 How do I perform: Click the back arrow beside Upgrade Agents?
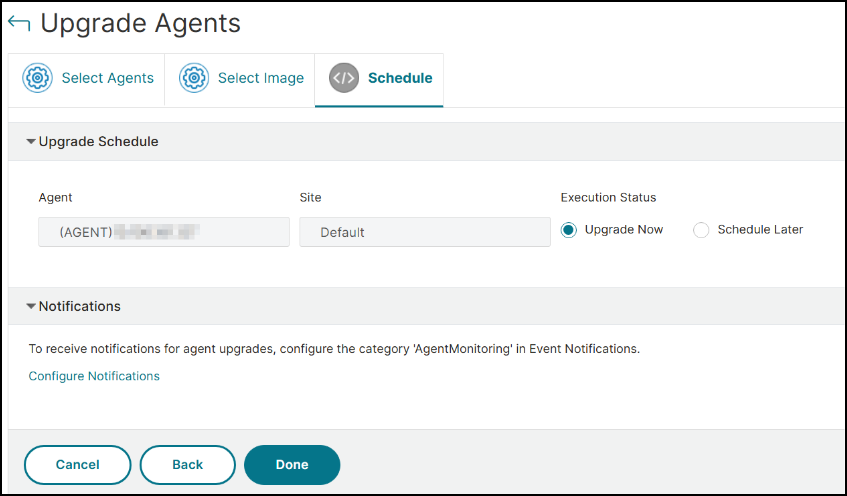tap(19, 23)
